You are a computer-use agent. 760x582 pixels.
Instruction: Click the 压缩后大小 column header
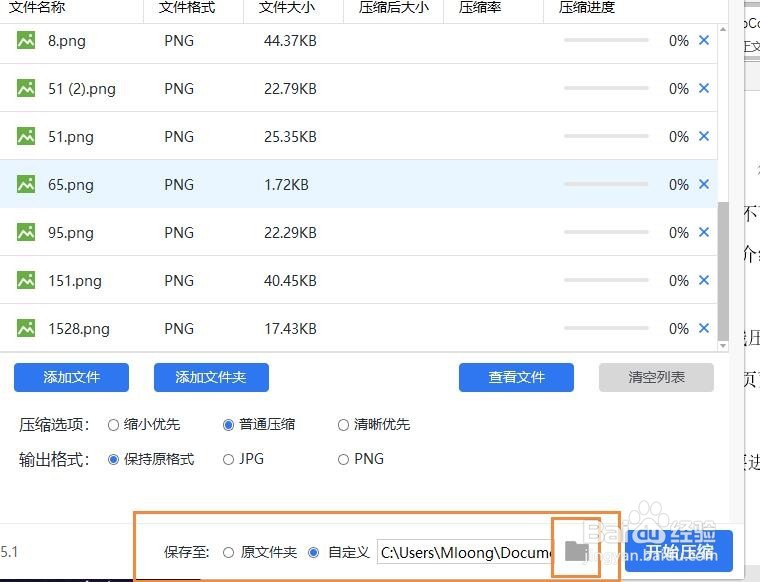(x=394, y=7)
